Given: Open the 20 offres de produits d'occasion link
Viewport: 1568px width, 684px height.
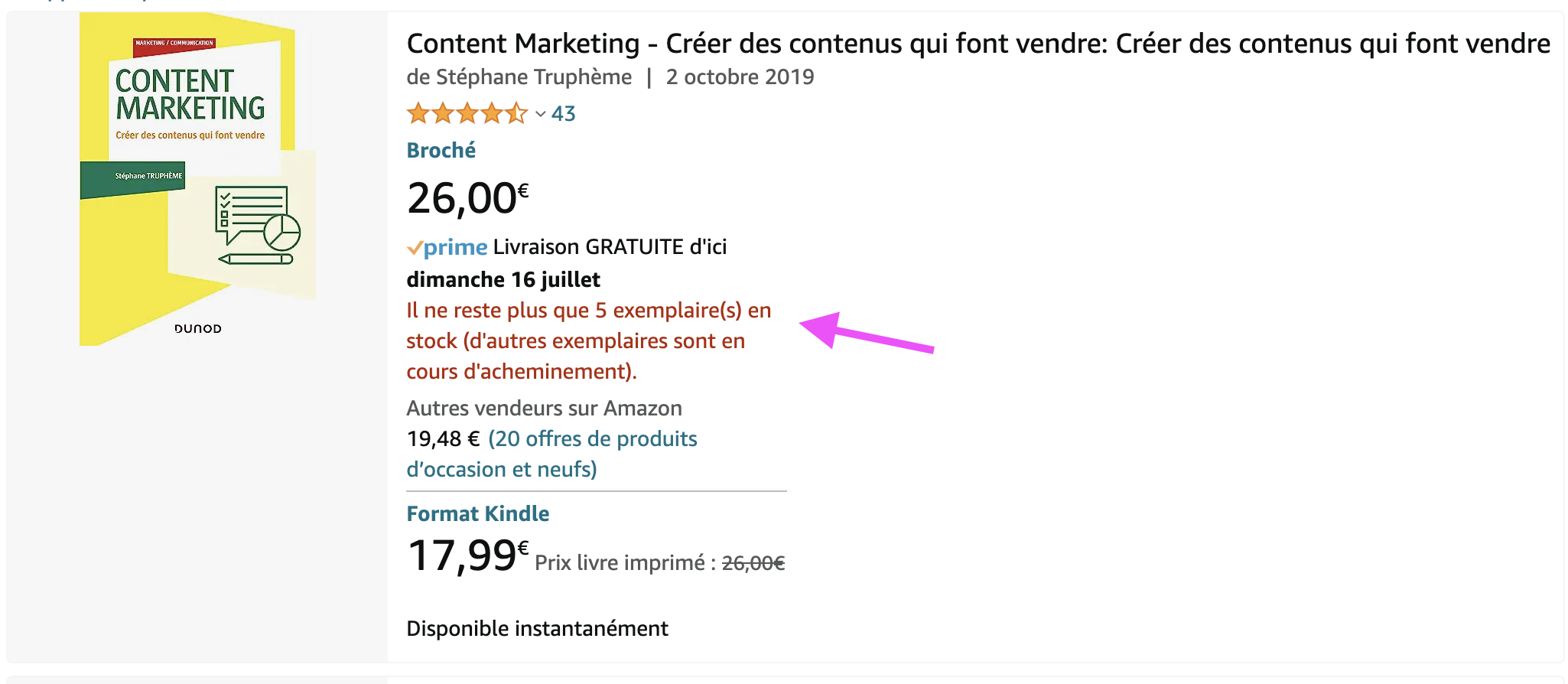Looking at the screenshot, I should pos(592,438).
